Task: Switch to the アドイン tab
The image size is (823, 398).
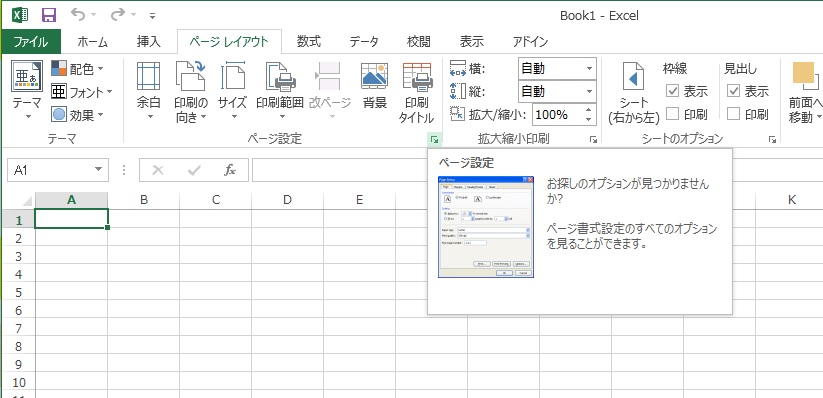Action: pyautogui.click(x=530, y=42)
